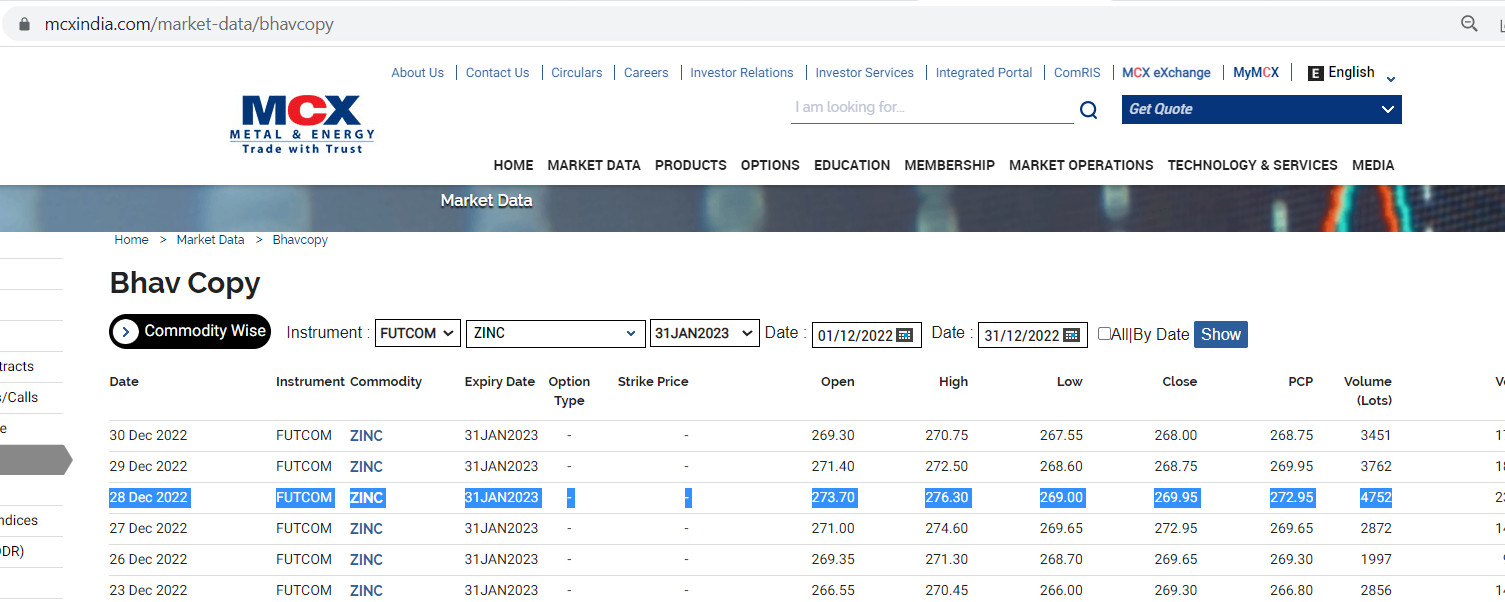Click the ZINC link in 30 Dec 2022 row
The height and width of the screenshot is (602, 1505).
coord(366,436)
